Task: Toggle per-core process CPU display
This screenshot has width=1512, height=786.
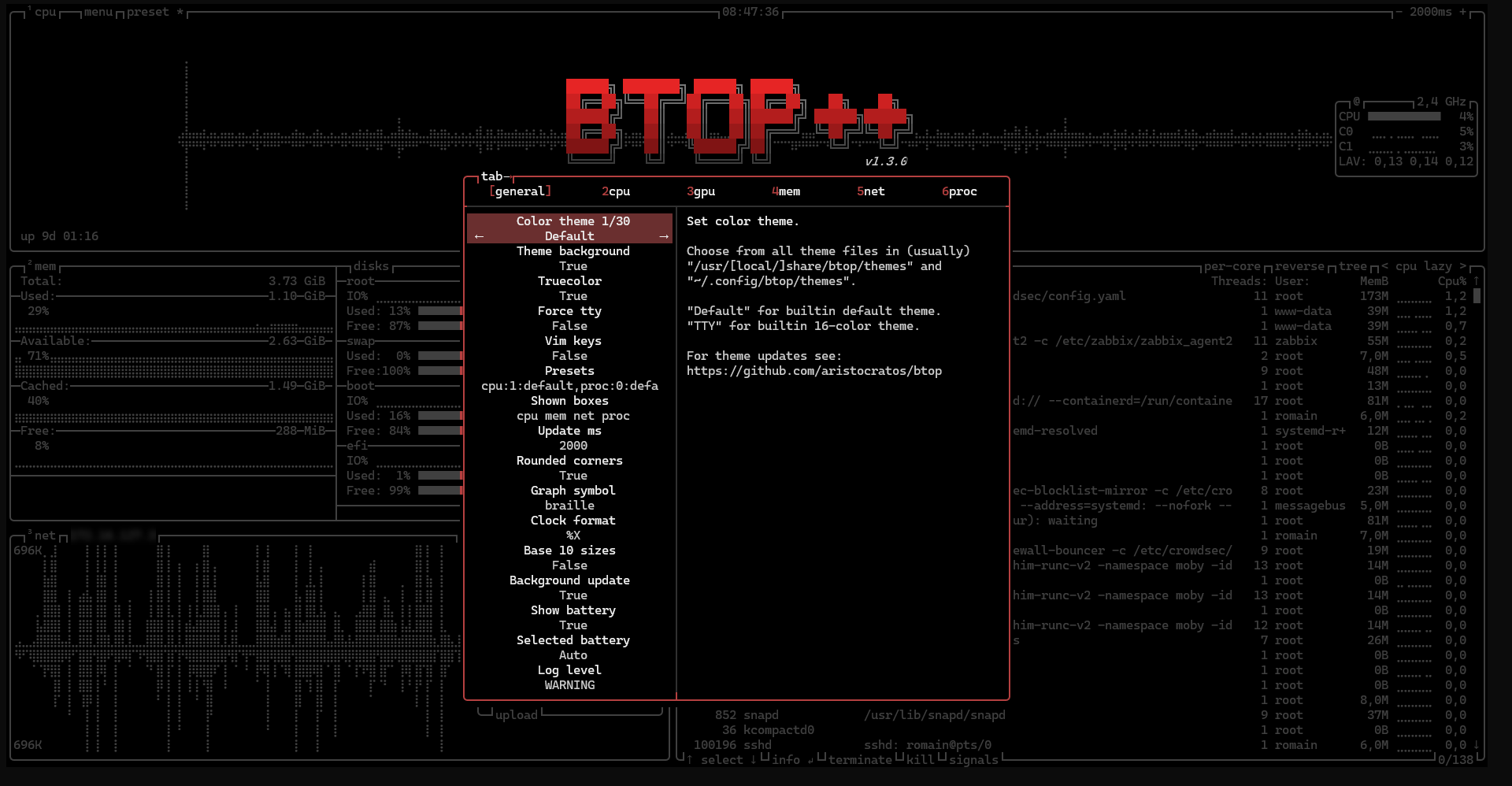Action: [1232, 266]
